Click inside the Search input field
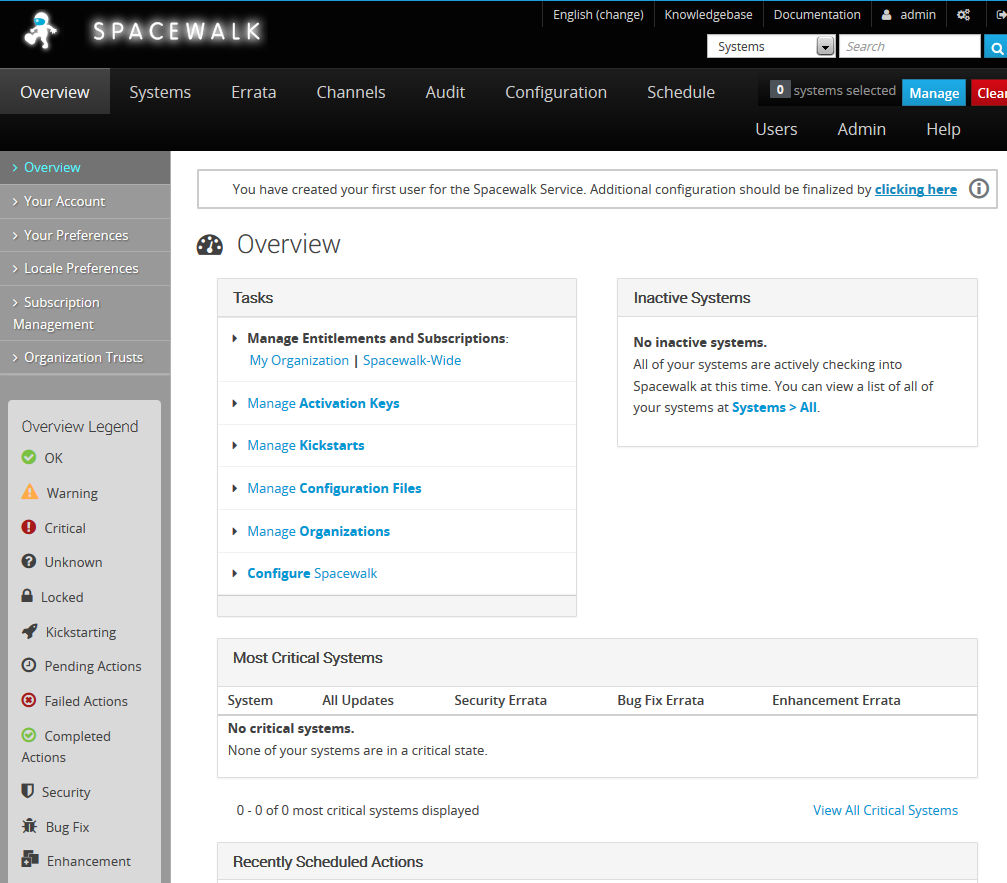 (909, 46)
